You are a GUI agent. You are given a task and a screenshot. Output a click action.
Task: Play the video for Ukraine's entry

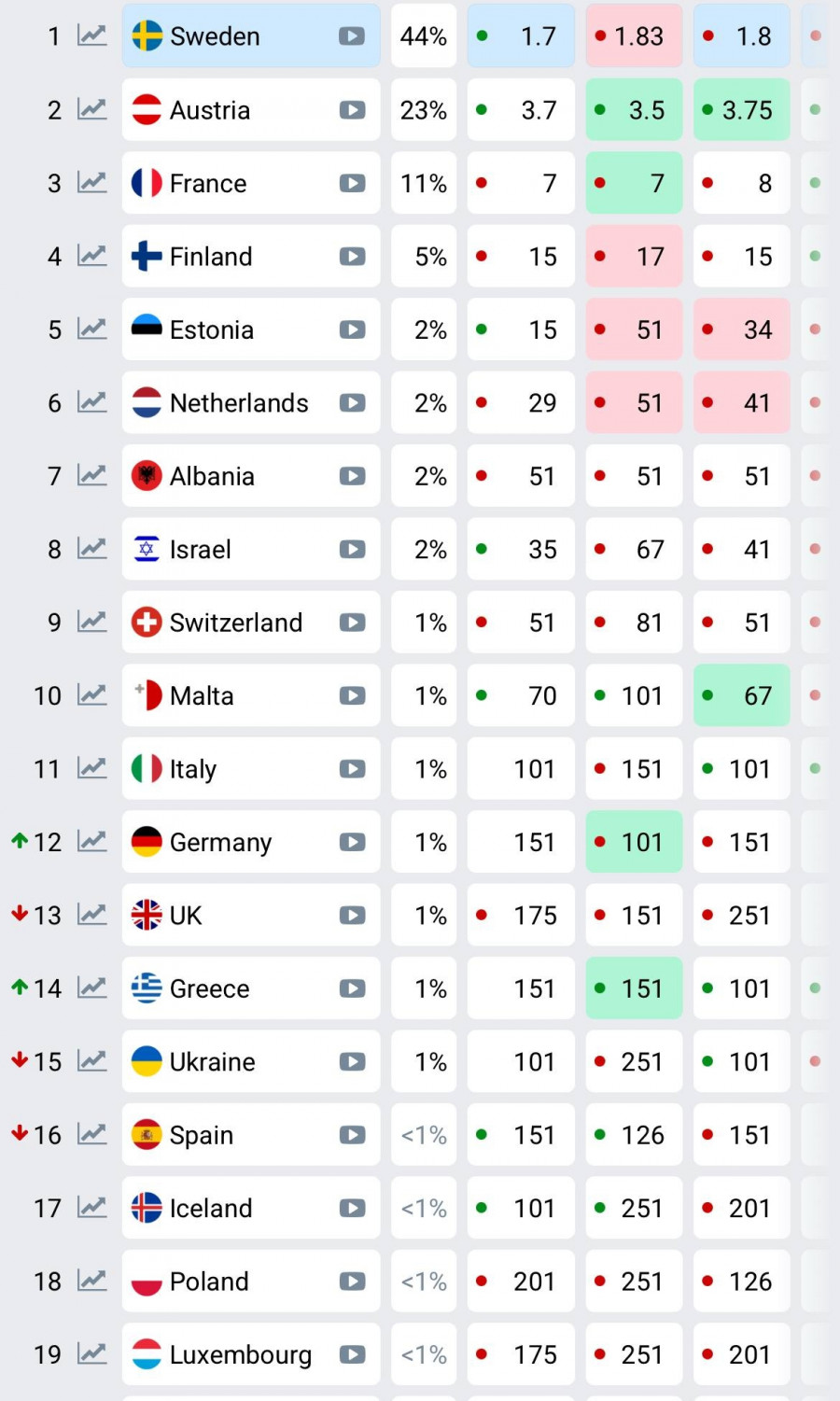point(352,1061)
